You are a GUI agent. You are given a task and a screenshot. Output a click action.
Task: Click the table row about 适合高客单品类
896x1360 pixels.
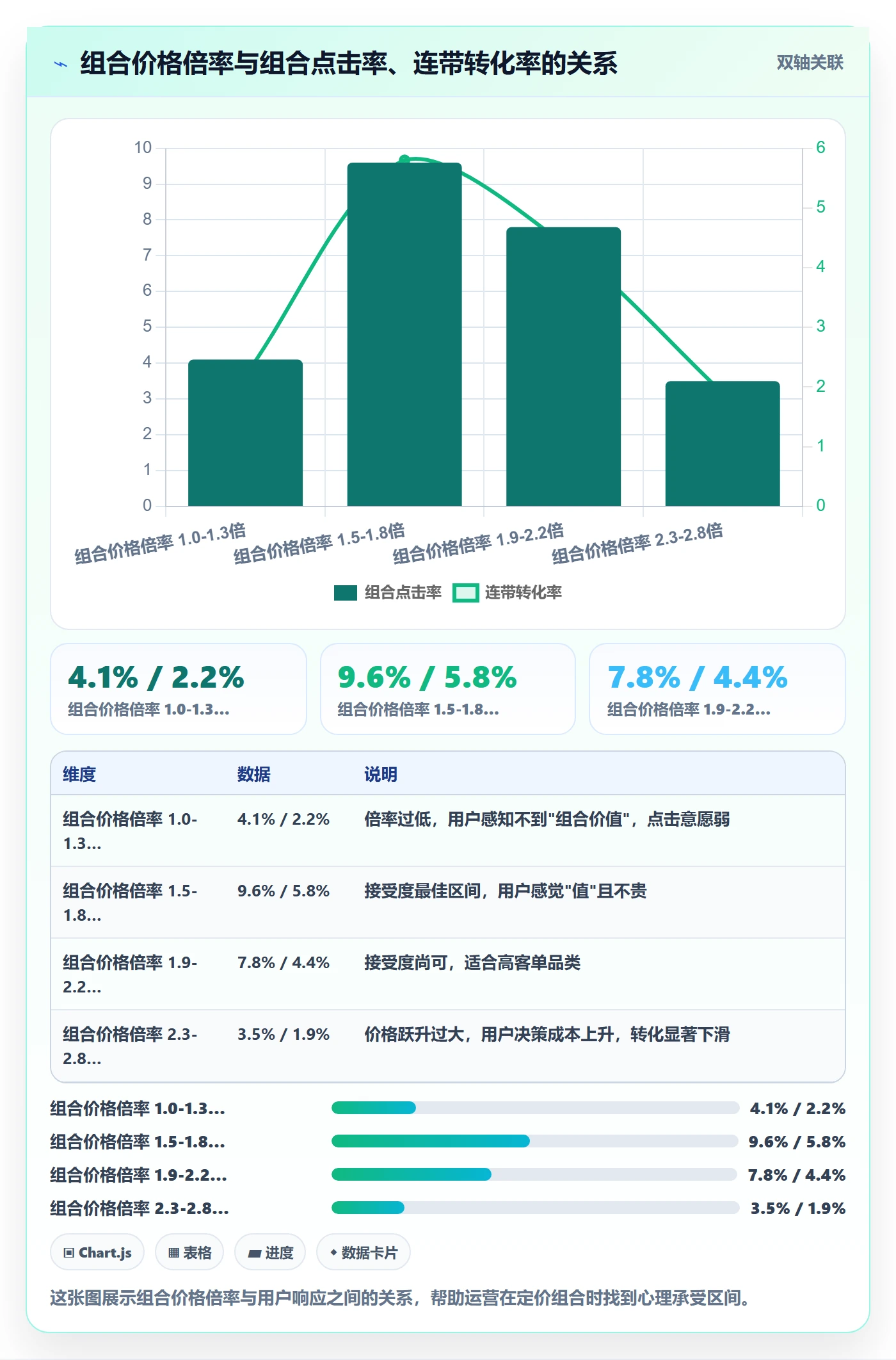point(448,975)
